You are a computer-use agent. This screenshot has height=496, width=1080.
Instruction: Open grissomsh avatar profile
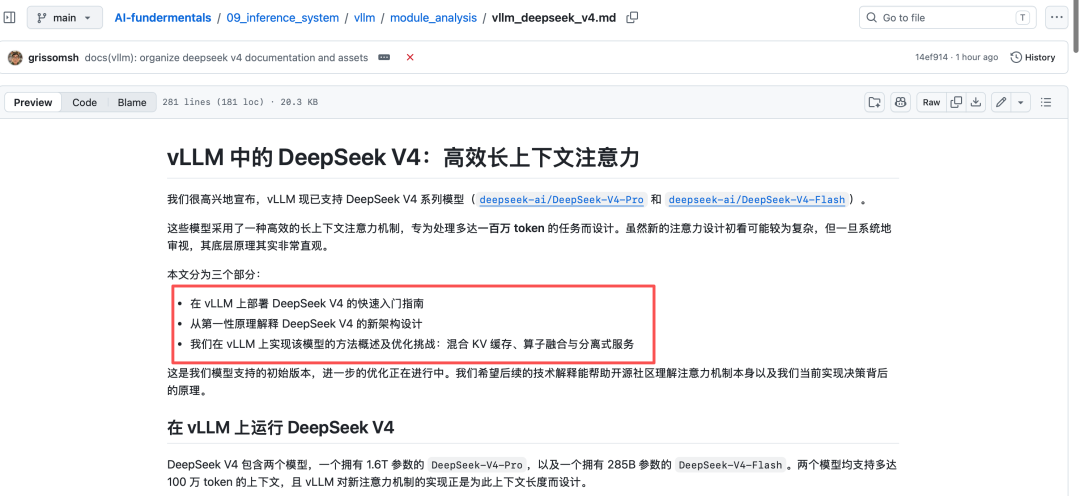15,58
